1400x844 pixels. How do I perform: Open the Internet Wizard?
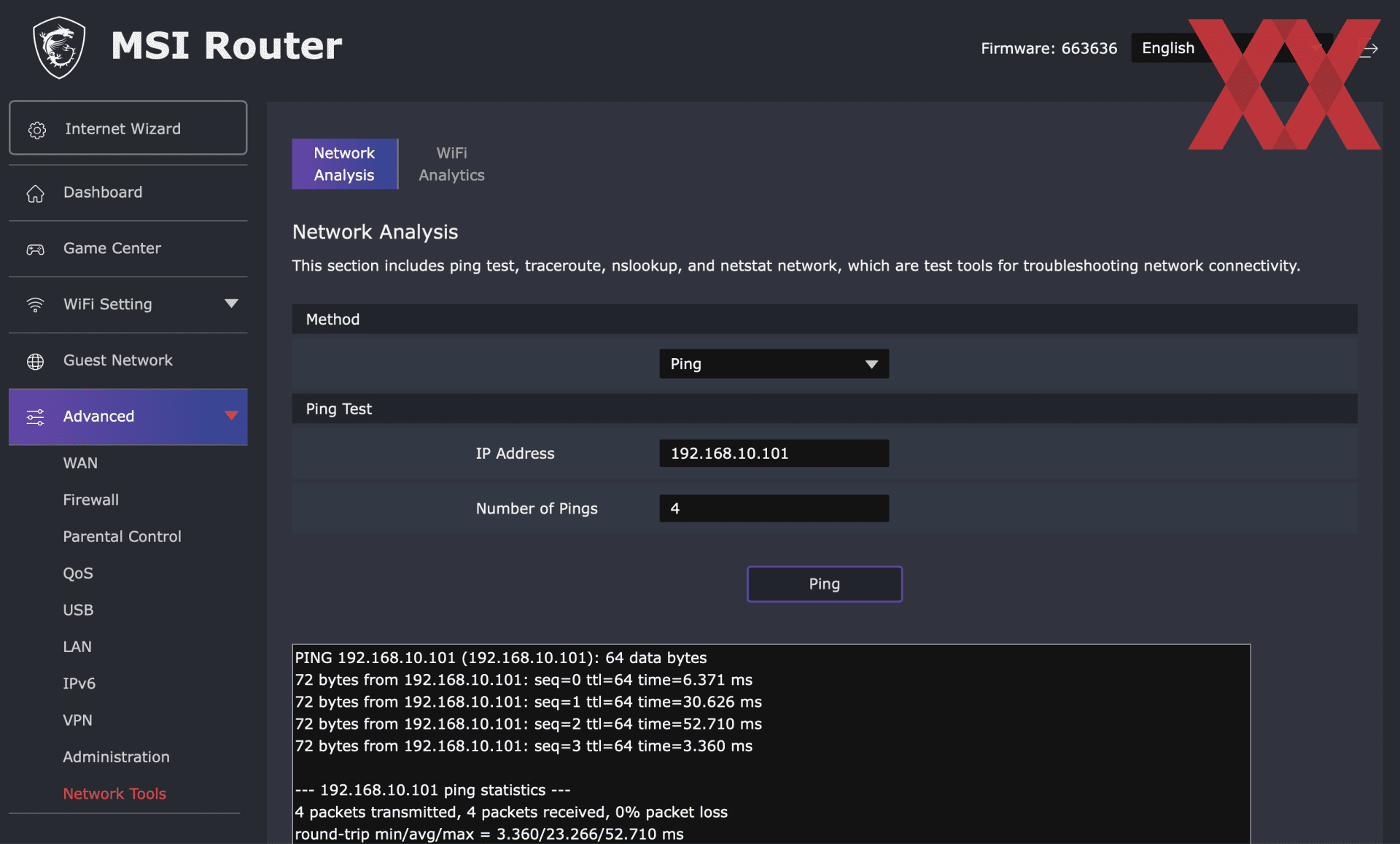(128, 128)
